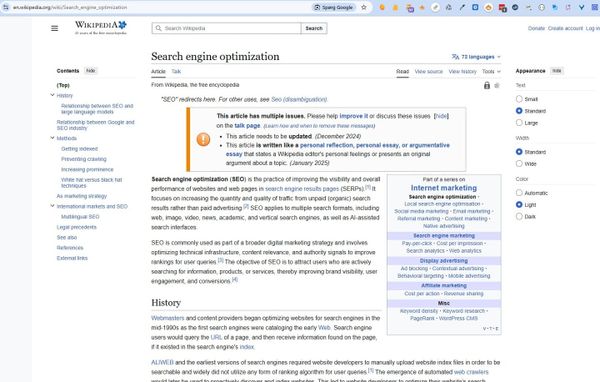Open the clock-like circular extension icon
The image size is (600, 382).
click(x=541, y=7)
